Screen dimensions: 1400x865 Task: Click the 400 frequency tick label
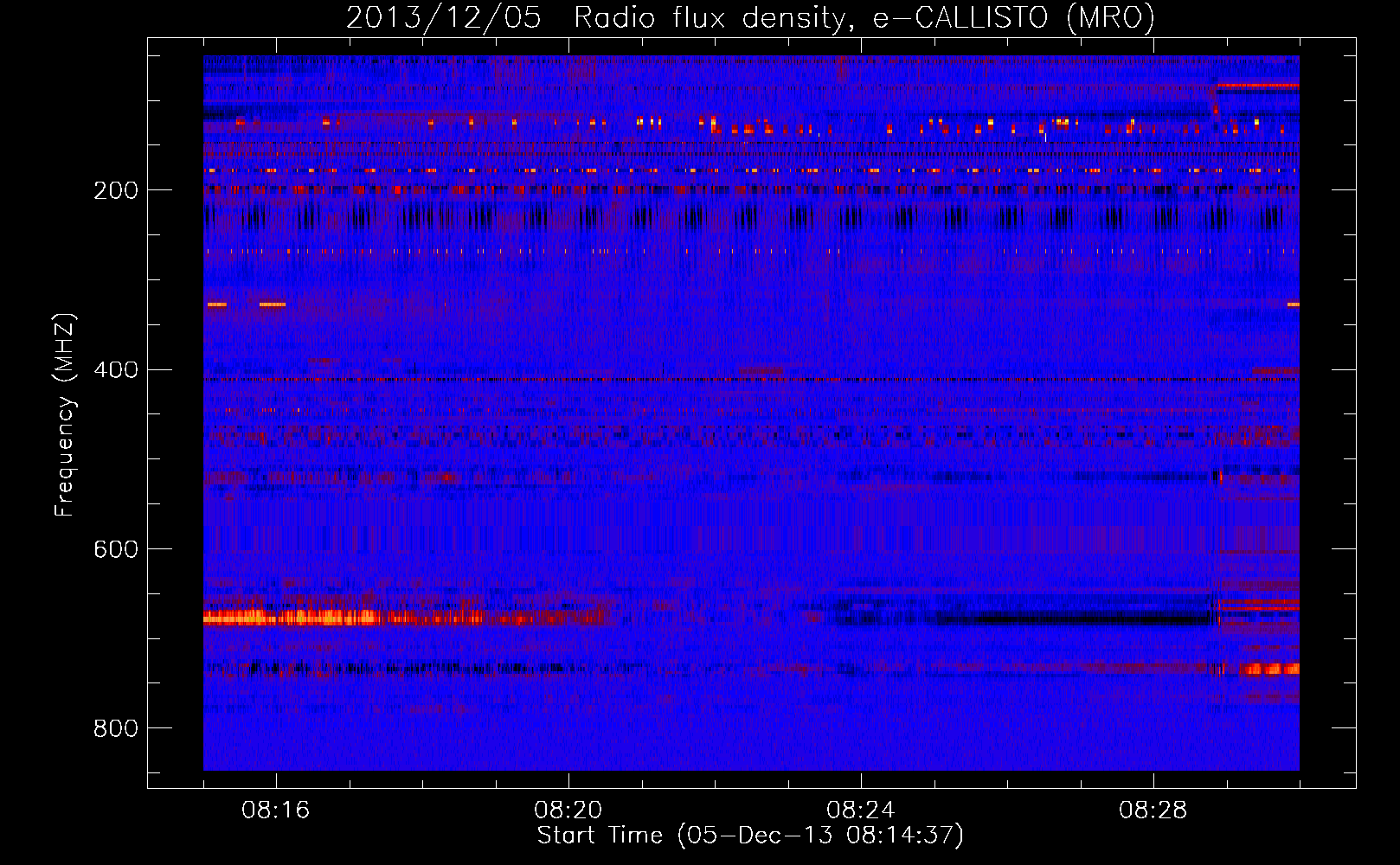click(x=116, y=370)
